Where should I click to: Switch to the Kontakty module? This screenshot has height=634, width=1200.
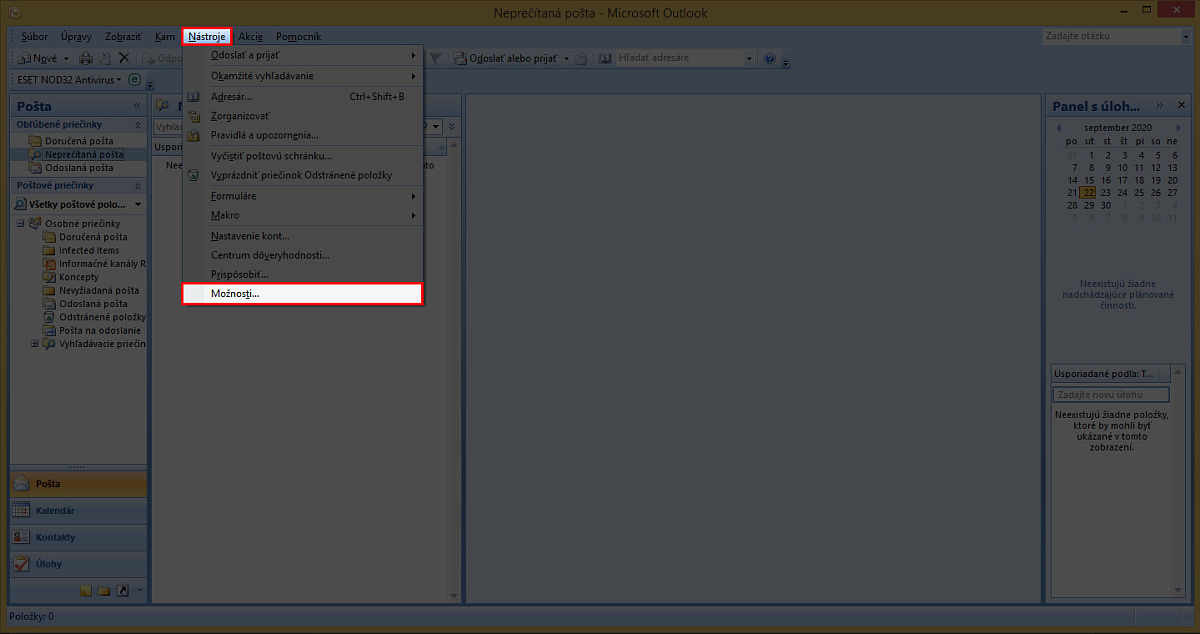(78, 537)
